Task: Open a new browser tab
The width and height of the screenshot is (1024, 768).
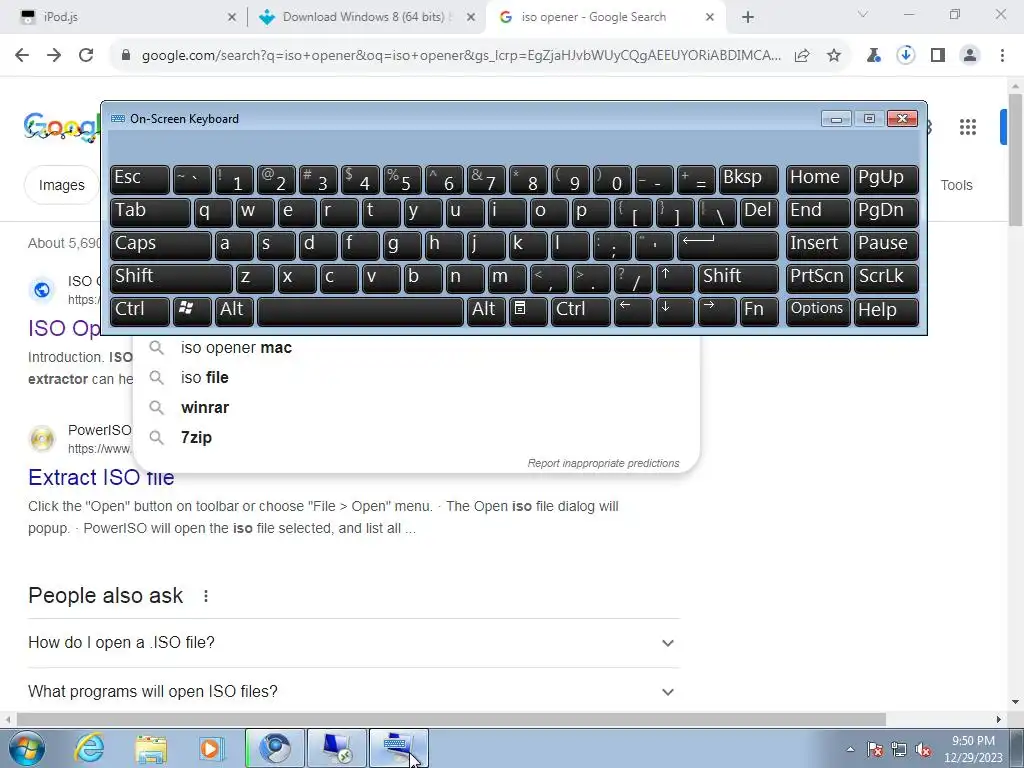Action: pyautogui.click(x=748, y=18)
